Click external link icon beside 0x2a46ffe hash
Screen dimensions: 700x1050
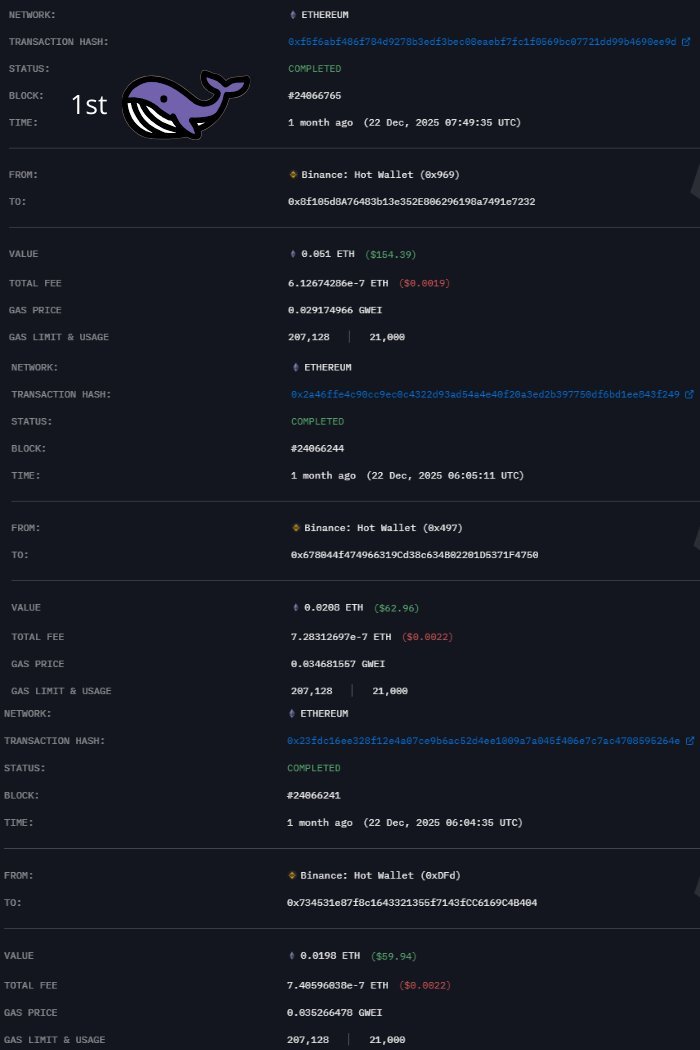(x=689, y=395)
